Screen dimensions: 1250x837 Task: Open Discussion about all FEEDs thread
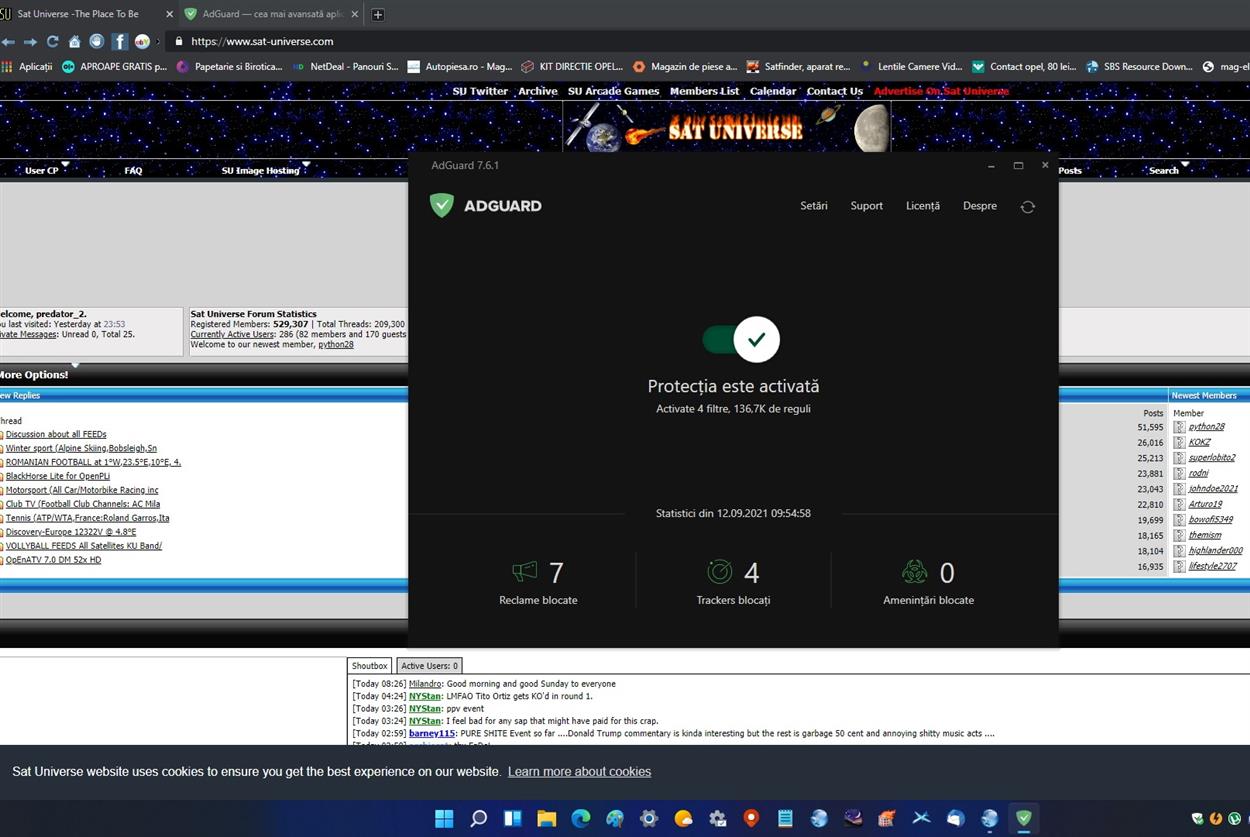pos(56,434)
